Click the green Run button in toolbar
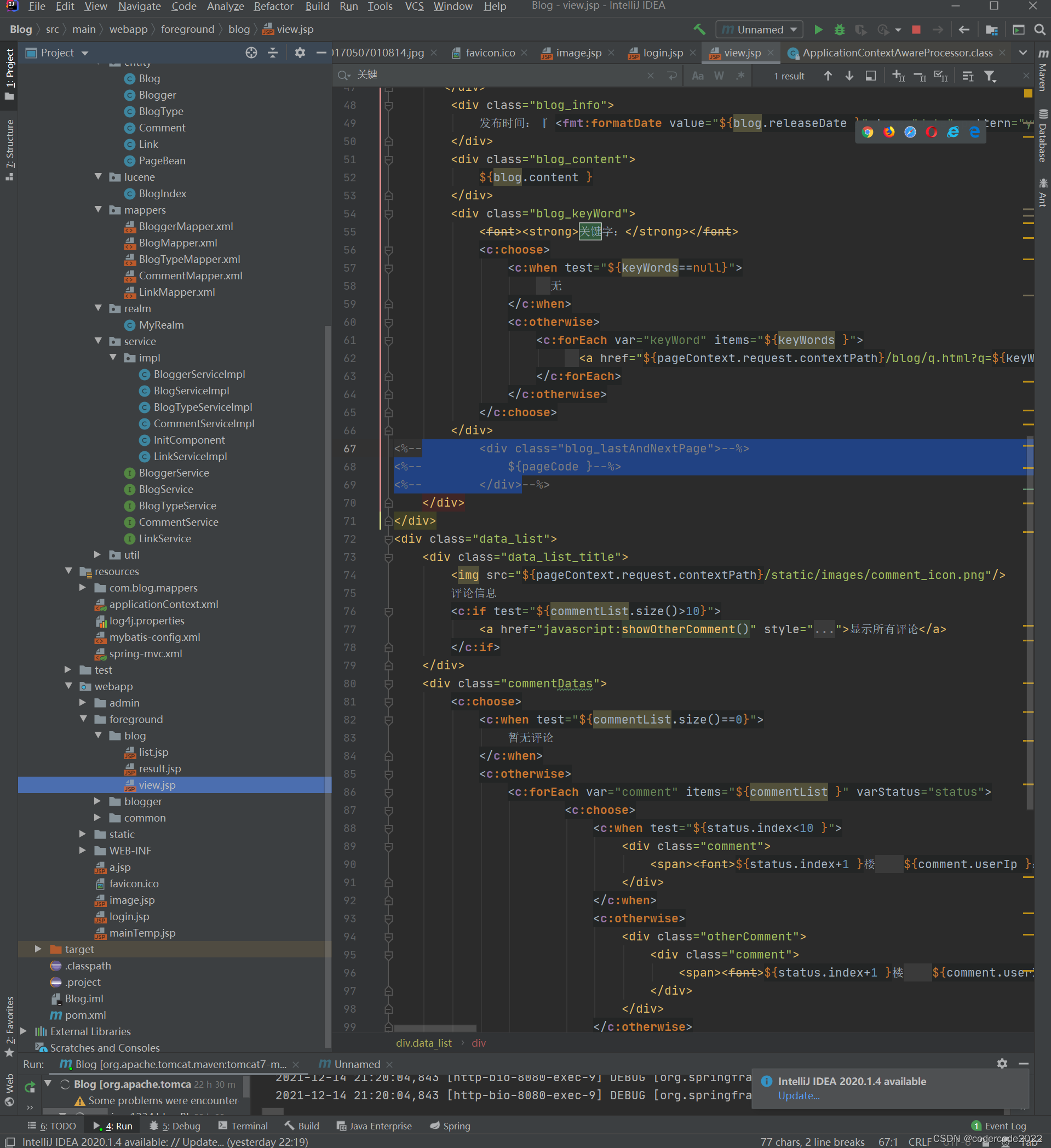This screenshot has height=1148, width=1051. (818, 30)
